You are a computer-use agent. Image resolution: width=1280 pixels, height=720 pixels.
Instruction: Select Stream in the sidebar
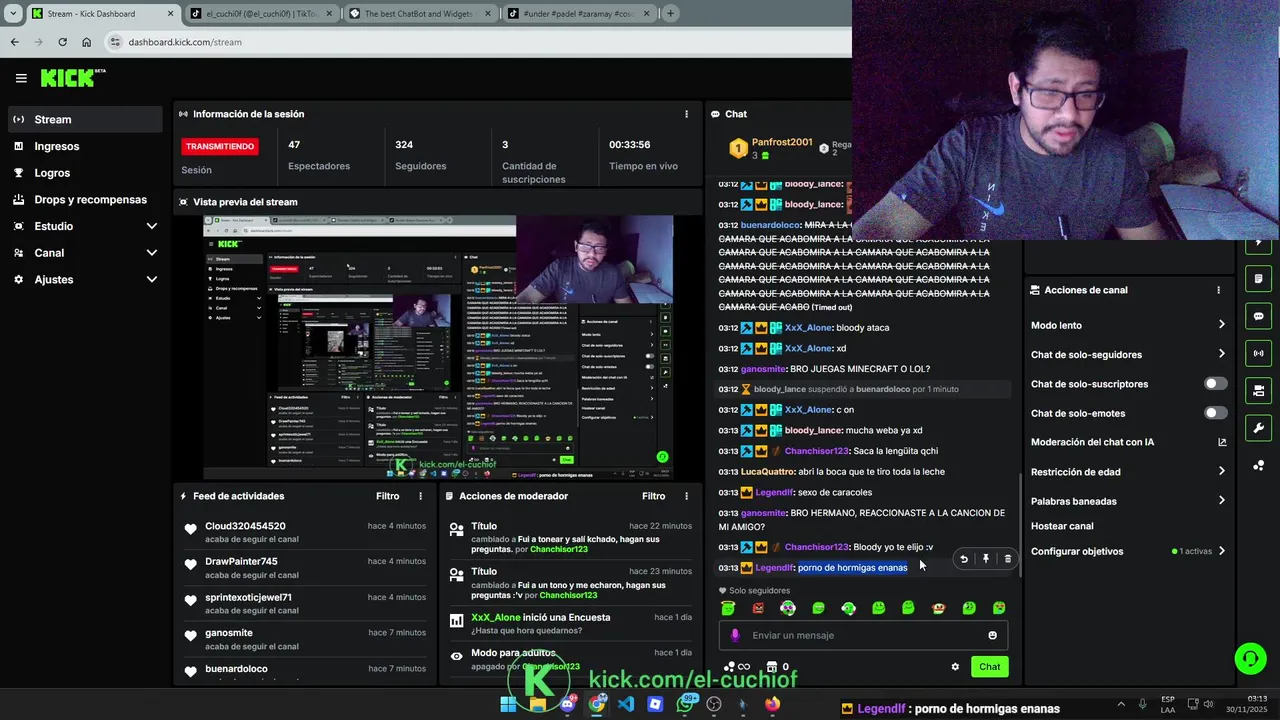pyautogui.click(x=85, y=119)
